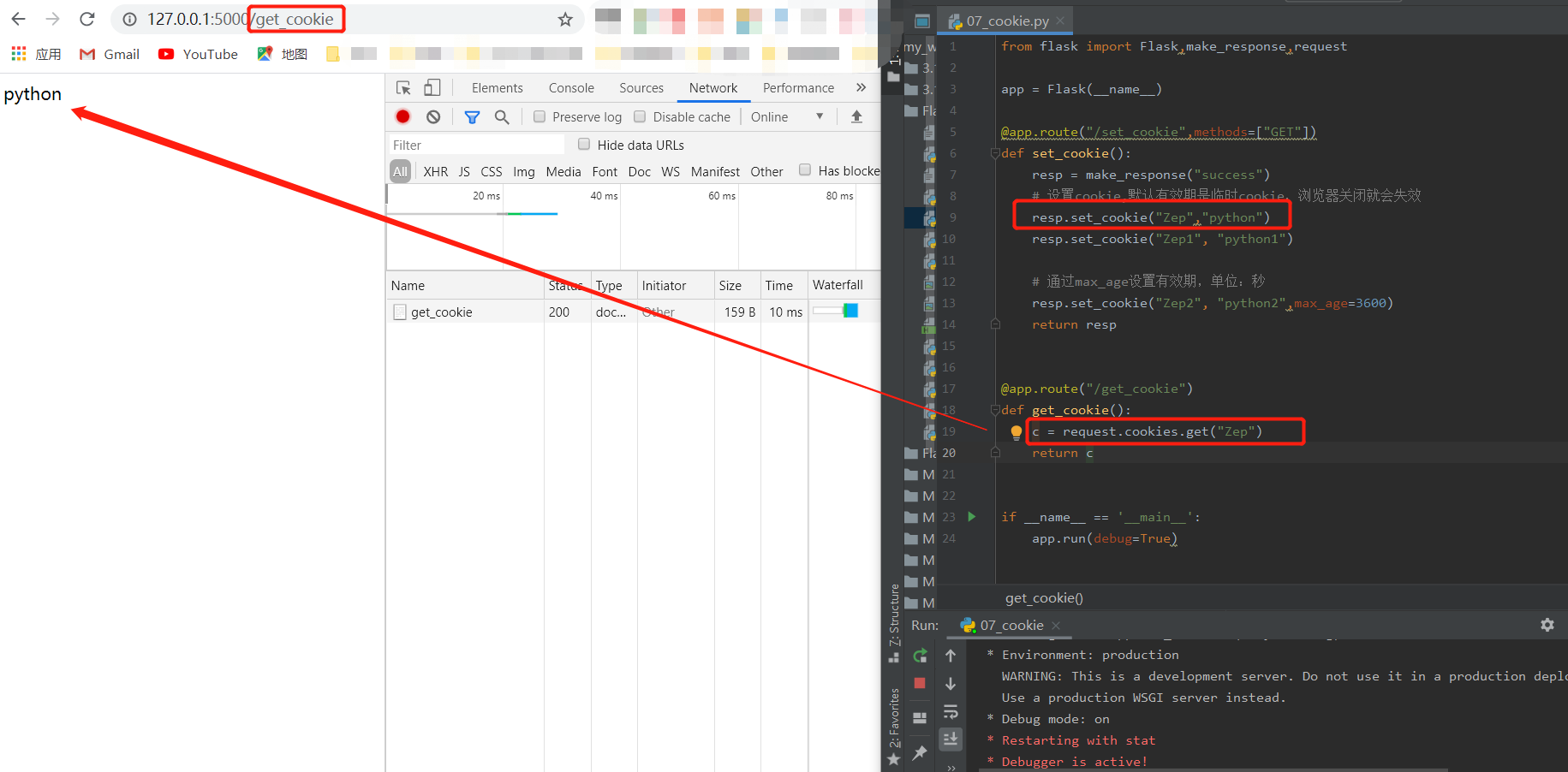The image size is (1568, 772).
Task: Open the Gmail bookmark
Action: [x=109, y=54]
